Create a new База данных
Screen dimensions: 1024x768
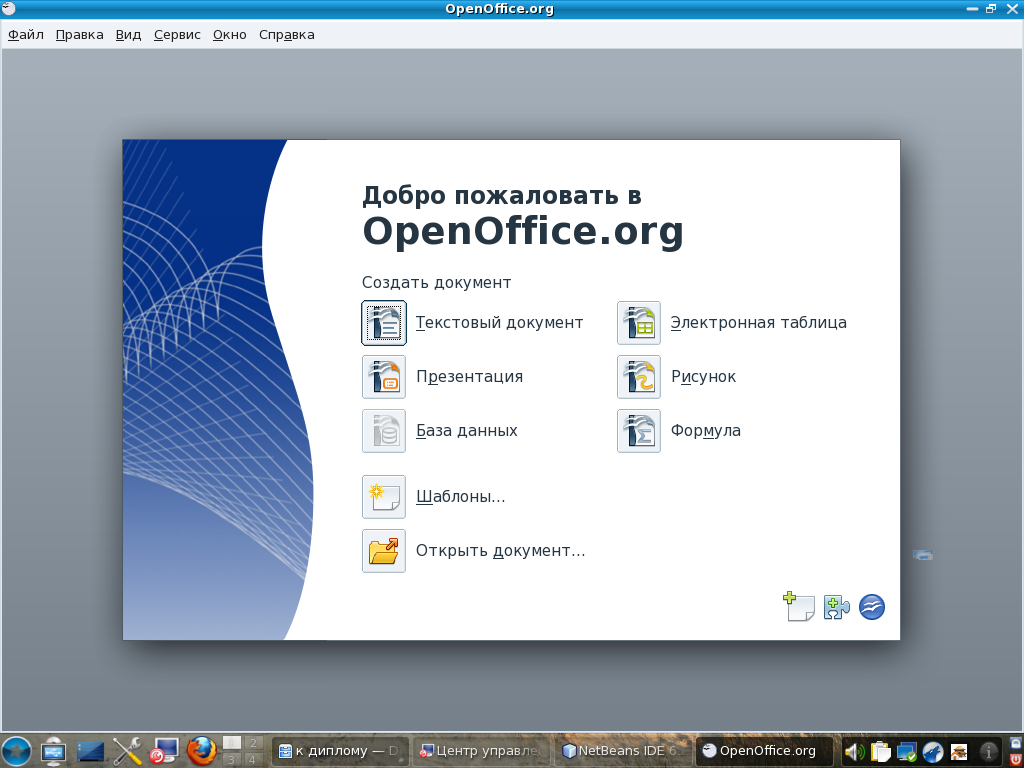tap(384, 431)
